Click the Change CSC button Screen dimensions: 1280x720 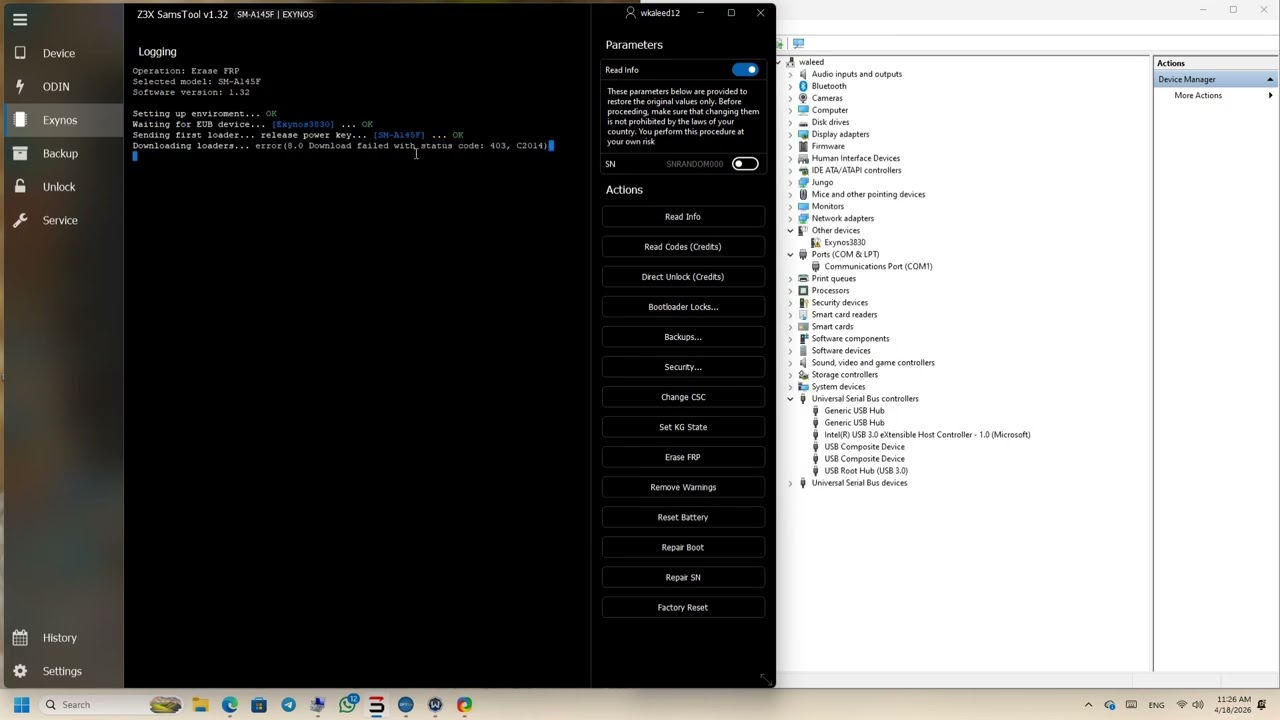[x=683, y=397]
